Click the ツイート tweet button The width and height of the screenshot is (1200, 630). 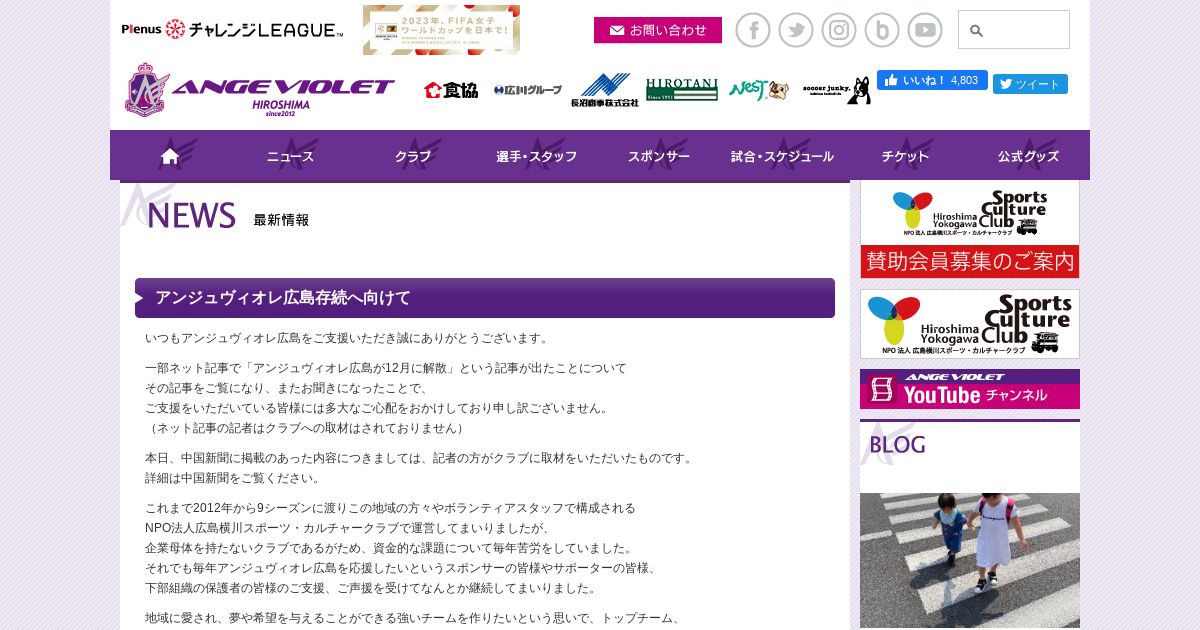1030,84
